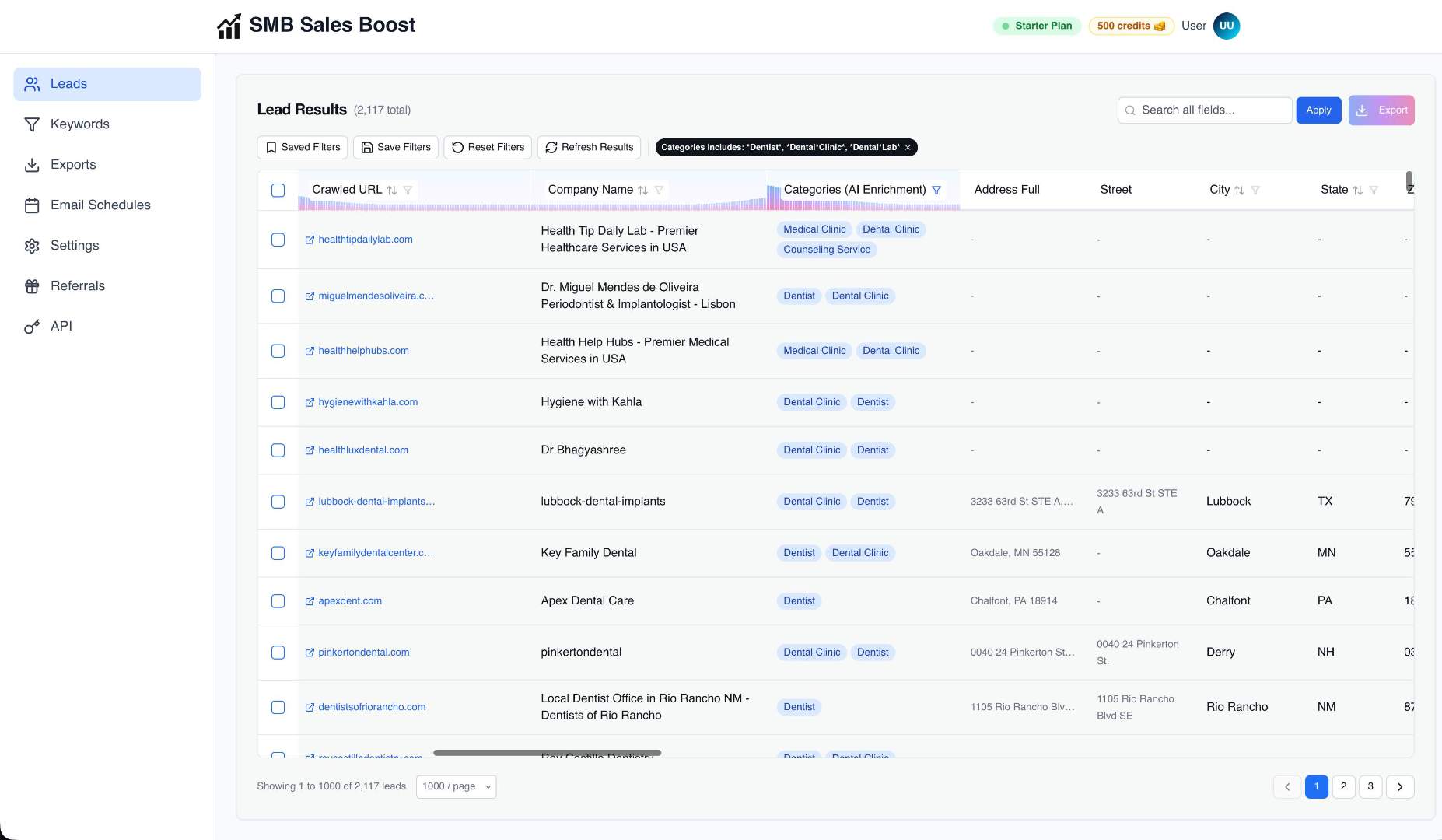Sort the Company Name column
This screenshot has width=1442, height=840.
[x=642, y=190]
